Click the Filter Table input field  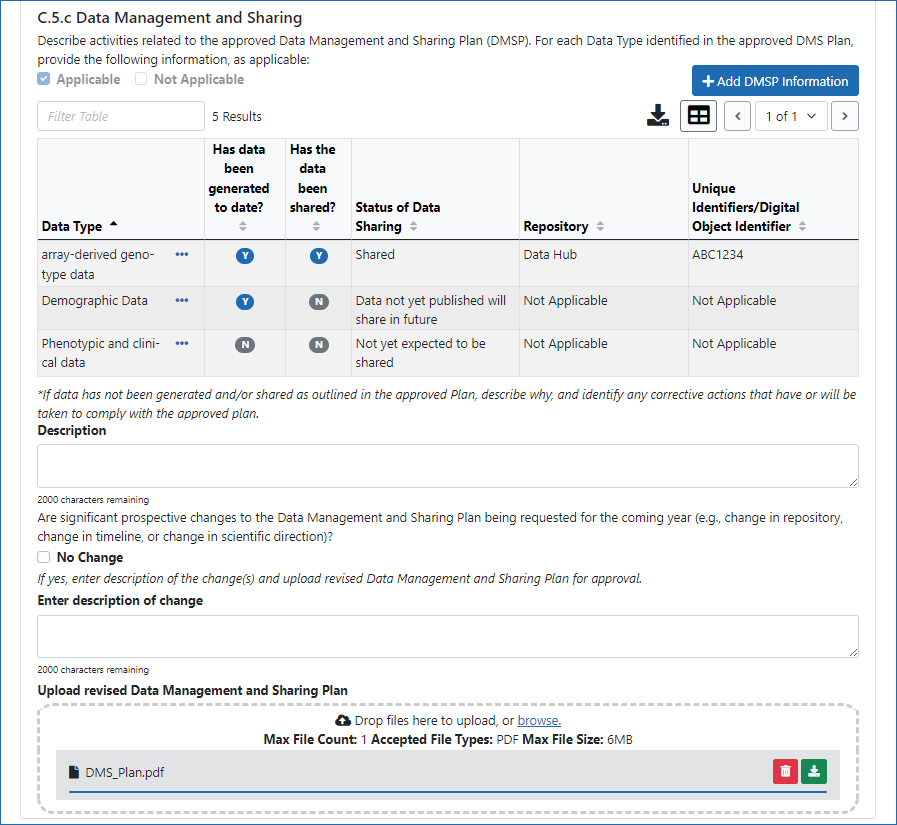pos(121,116)
